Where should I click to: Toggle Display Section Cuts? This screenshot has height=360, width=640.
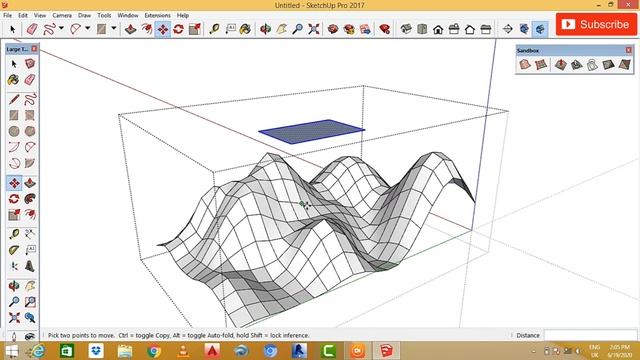pyautogui.click(x=540, y=29)
